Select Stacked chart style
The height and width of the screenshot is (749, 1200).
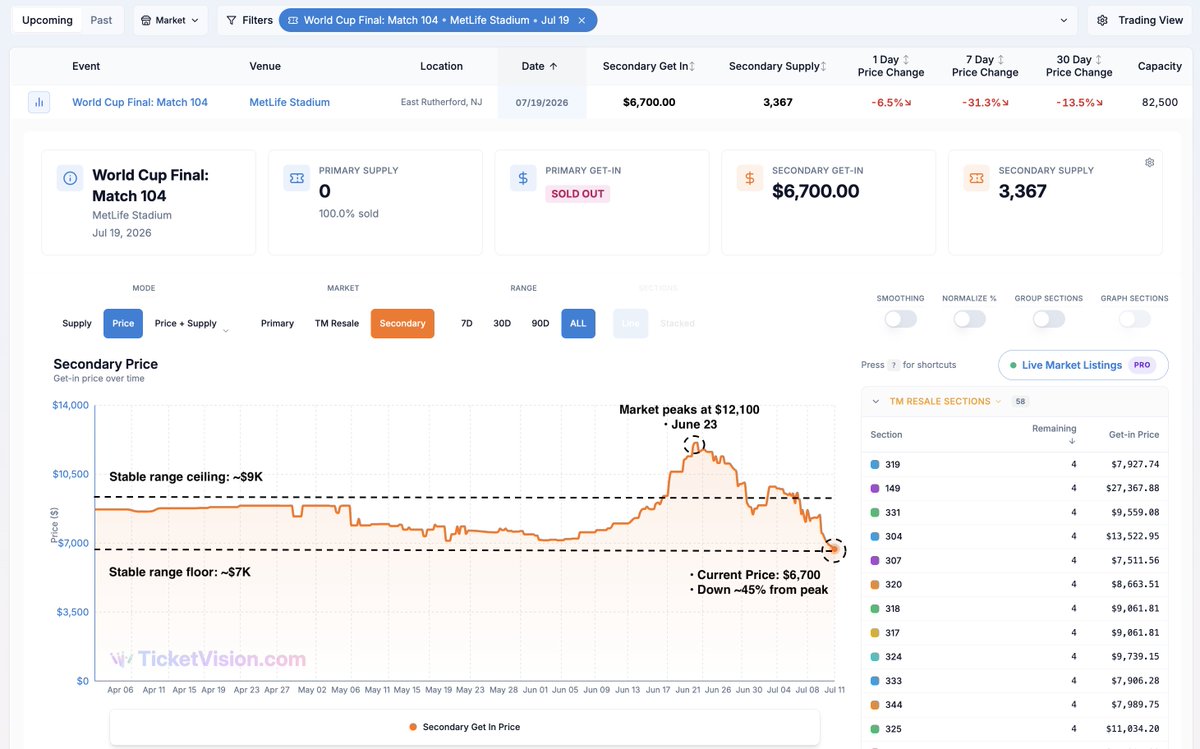coord(677,323)
